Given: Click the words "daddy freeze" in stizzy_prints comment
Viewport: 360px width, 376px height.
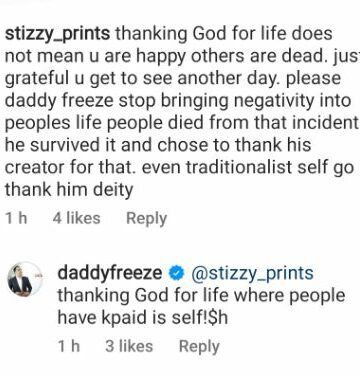Looking at the screenshot, I should 59,101.
